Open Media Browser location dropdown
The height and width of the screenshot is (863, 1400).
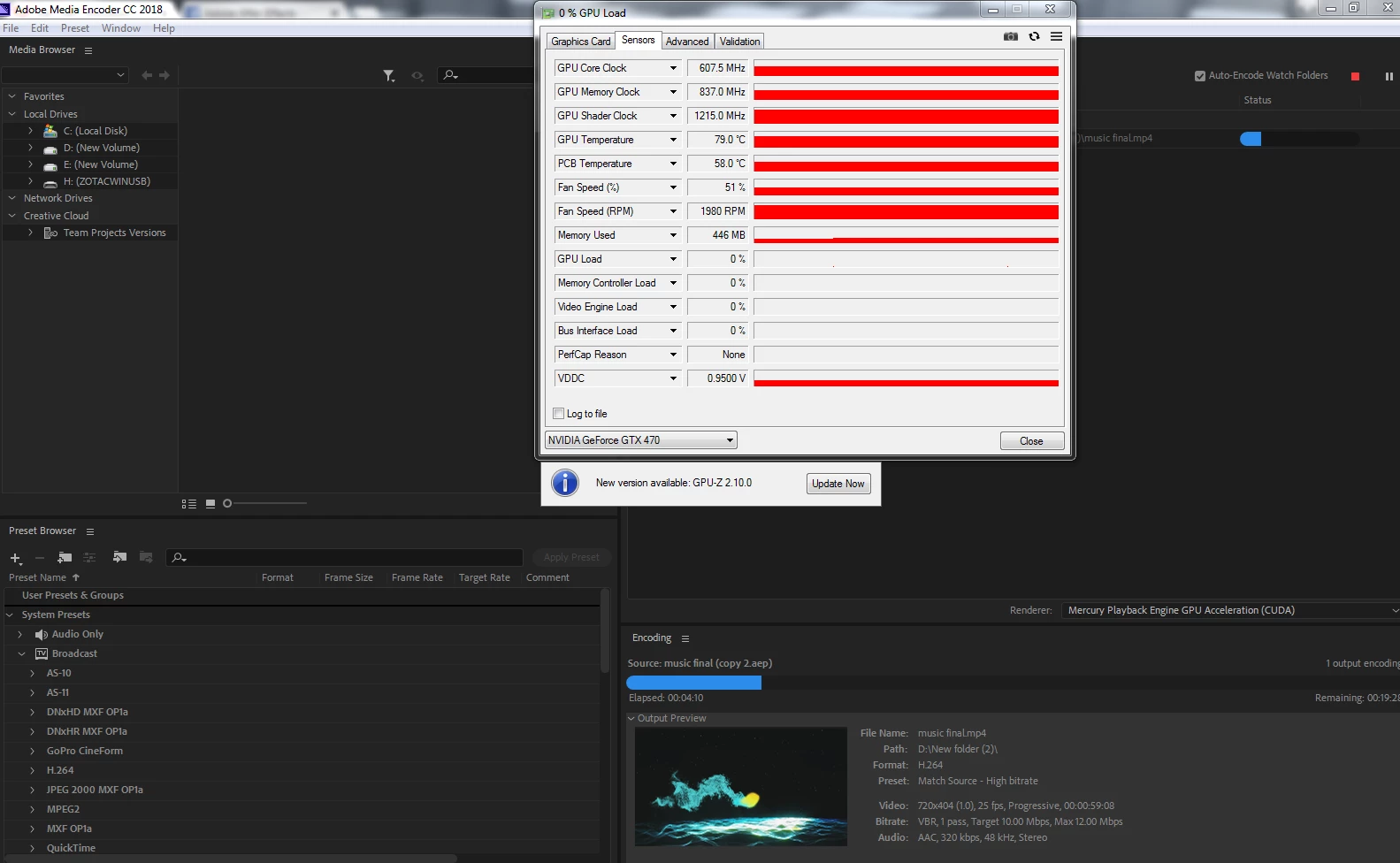click(x=66, y=75)
